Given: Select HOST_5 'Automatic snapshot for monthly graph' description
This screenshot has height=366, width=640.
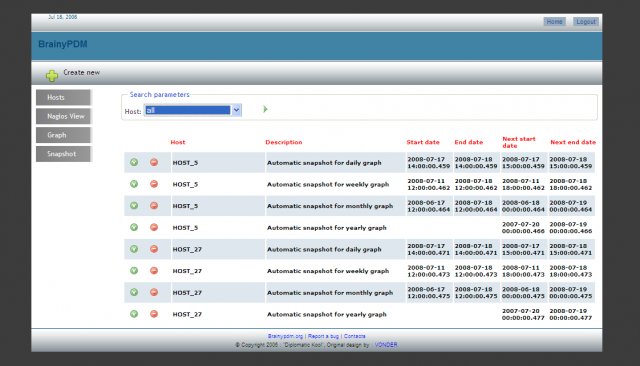Looking at the screenshot, I should [x=330, y=206].
